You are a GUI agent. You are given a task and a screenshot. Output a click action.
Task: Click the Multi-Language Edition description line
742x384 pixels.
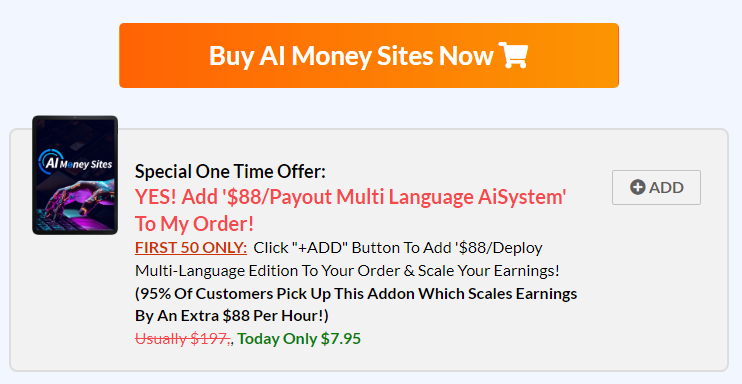point(347,271)
